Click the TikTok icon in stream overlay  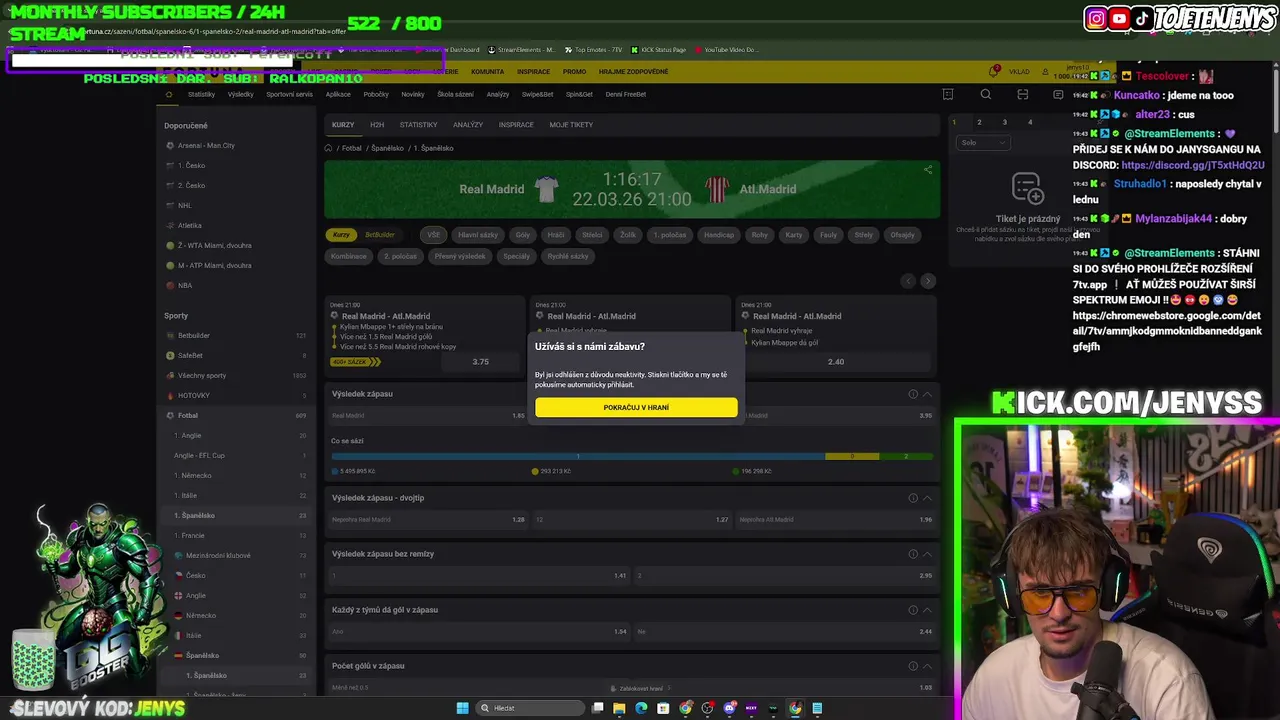click(1142, 18)
